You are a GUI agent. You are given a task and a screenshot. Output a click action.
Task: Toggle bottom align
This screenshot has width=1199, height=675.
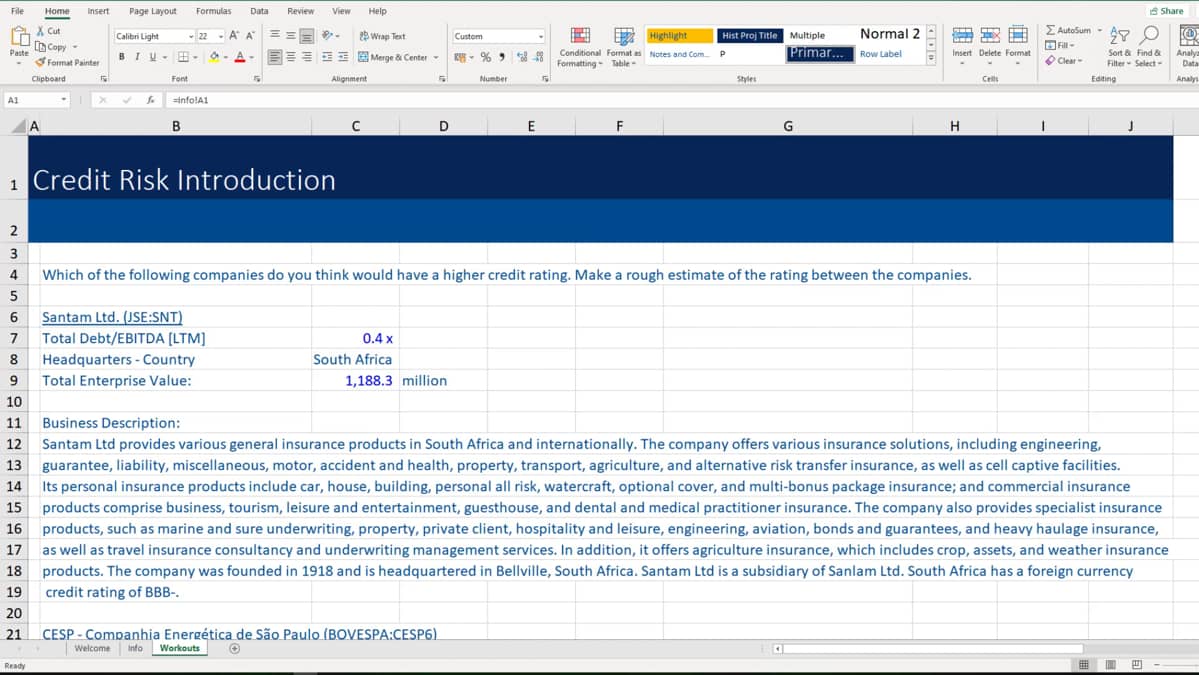[x=307, y=35]
